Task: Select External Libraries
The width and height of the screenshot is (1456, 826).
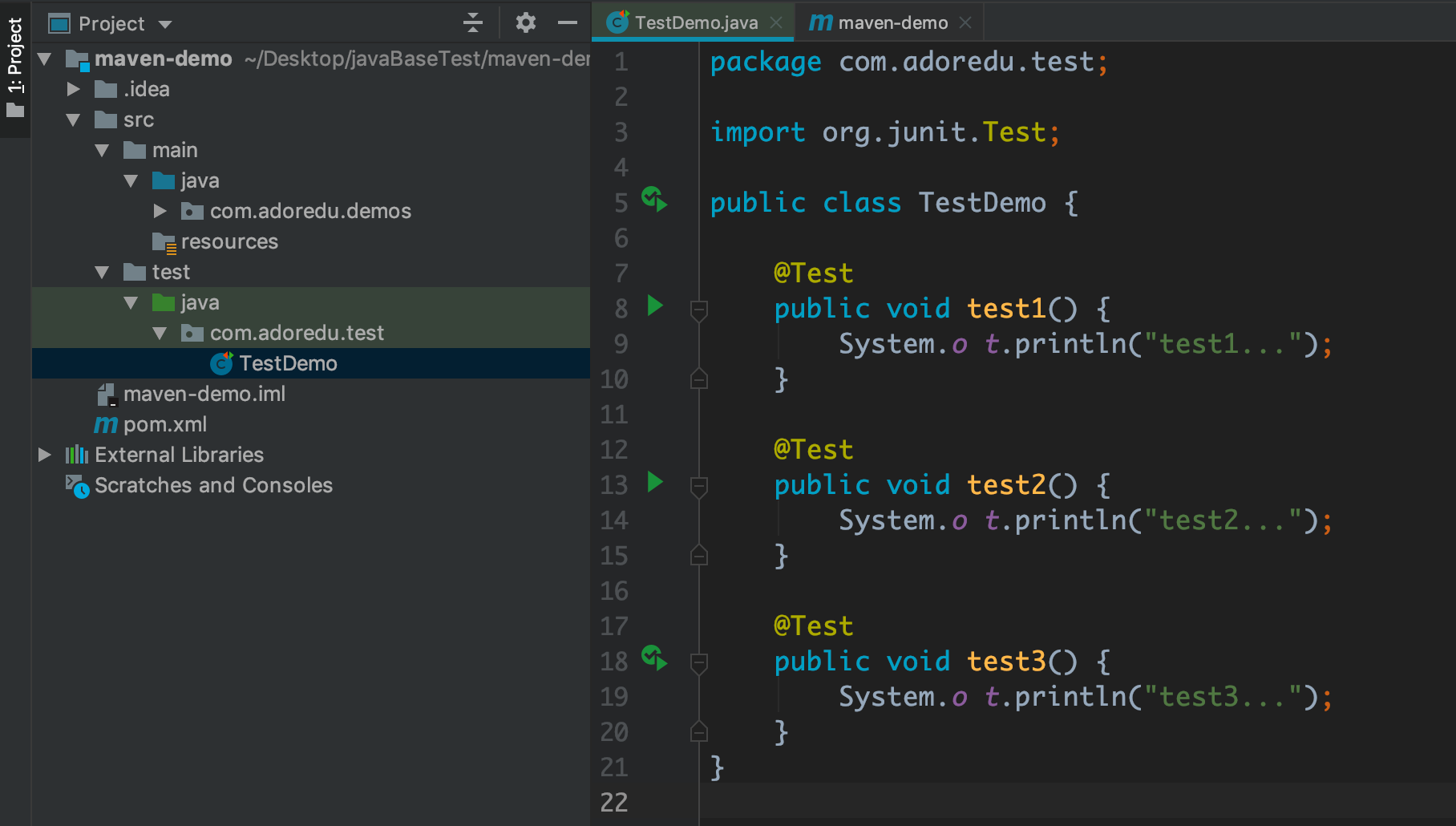Action: pyautogui.click(x=311, y=455)
